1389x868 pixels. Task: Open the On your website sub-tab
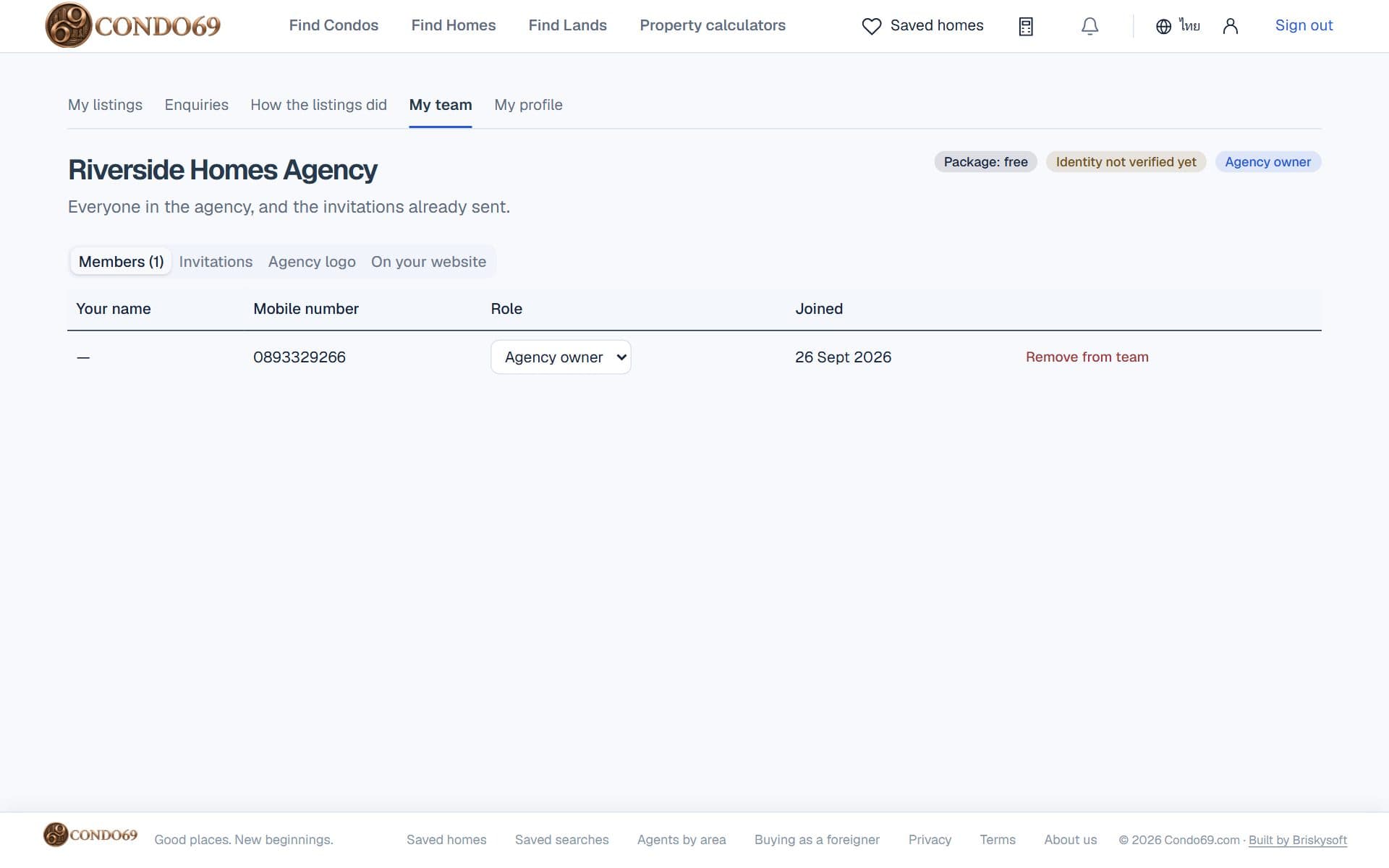428,262
